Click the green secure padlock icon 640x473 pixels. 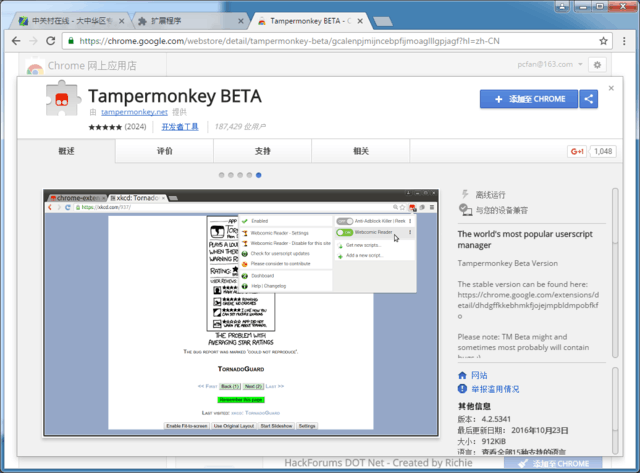click(x=71, y=41)
